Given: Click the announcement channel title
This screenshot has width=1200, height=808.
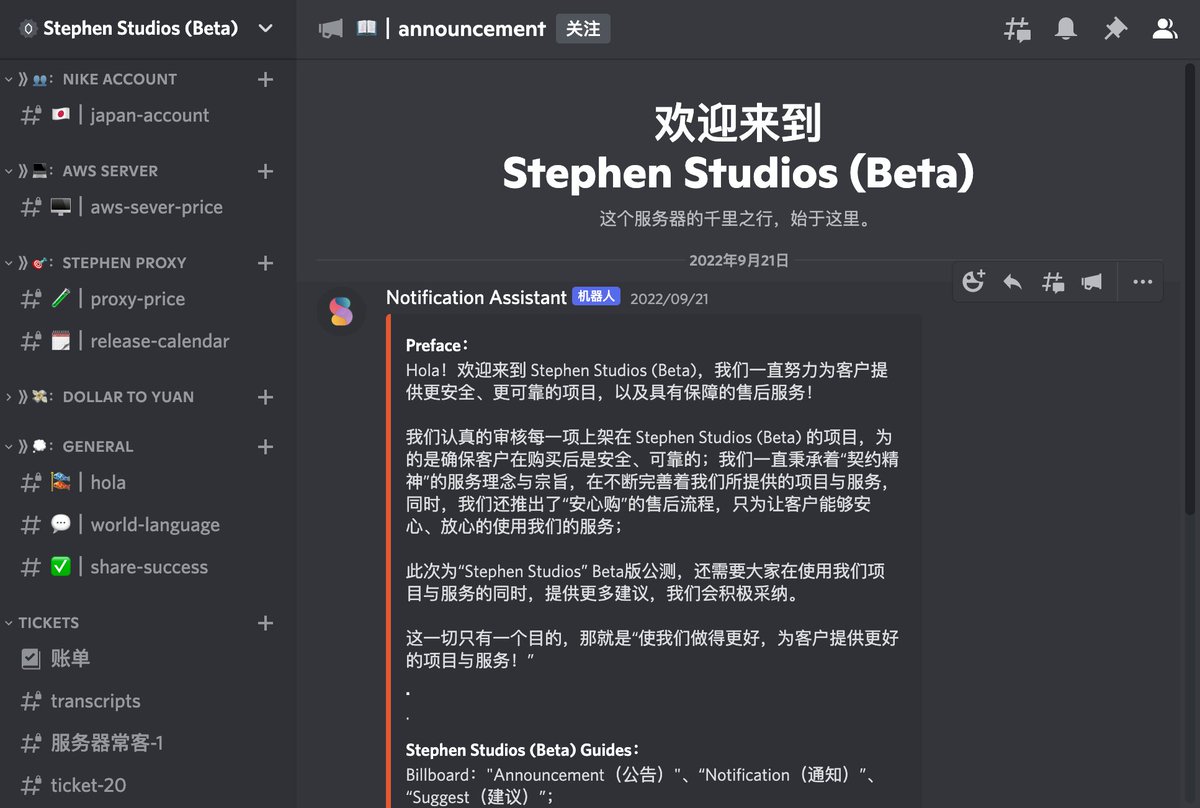Looking at the screenshot, I should 472,29.
